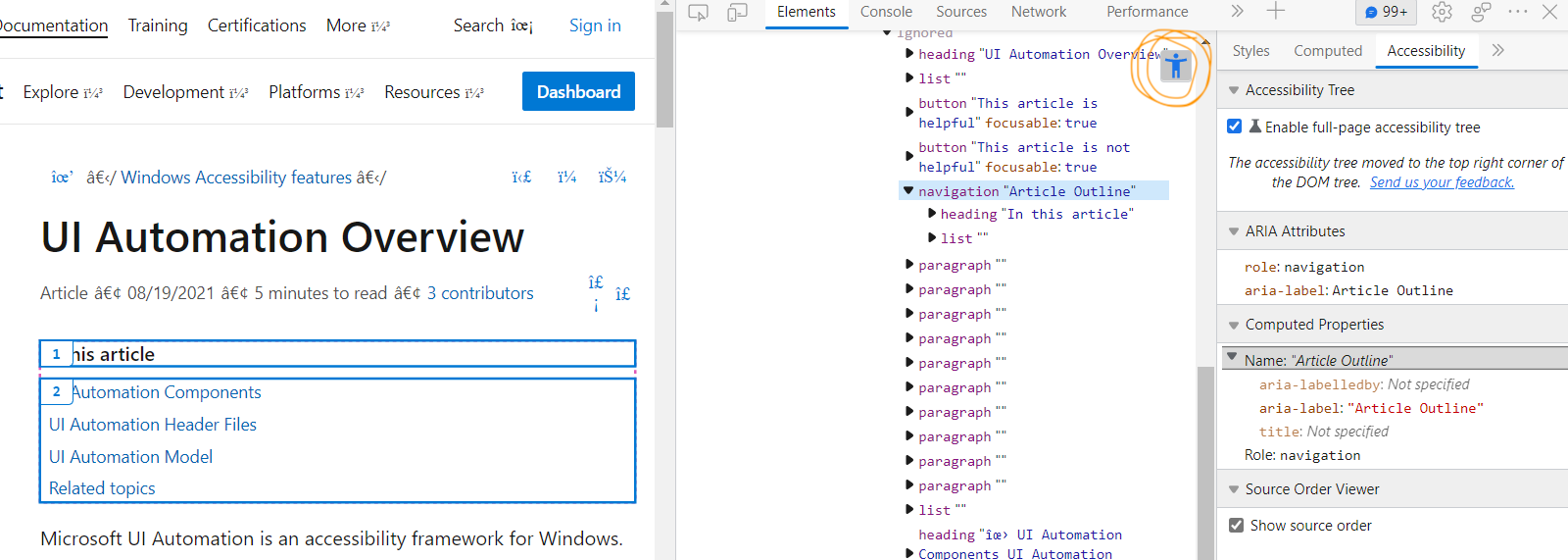This screenshot has height=560, width=1568.
Task: Select aria-labelledby: Not specified row
Action: click(x=1364, y=384)
